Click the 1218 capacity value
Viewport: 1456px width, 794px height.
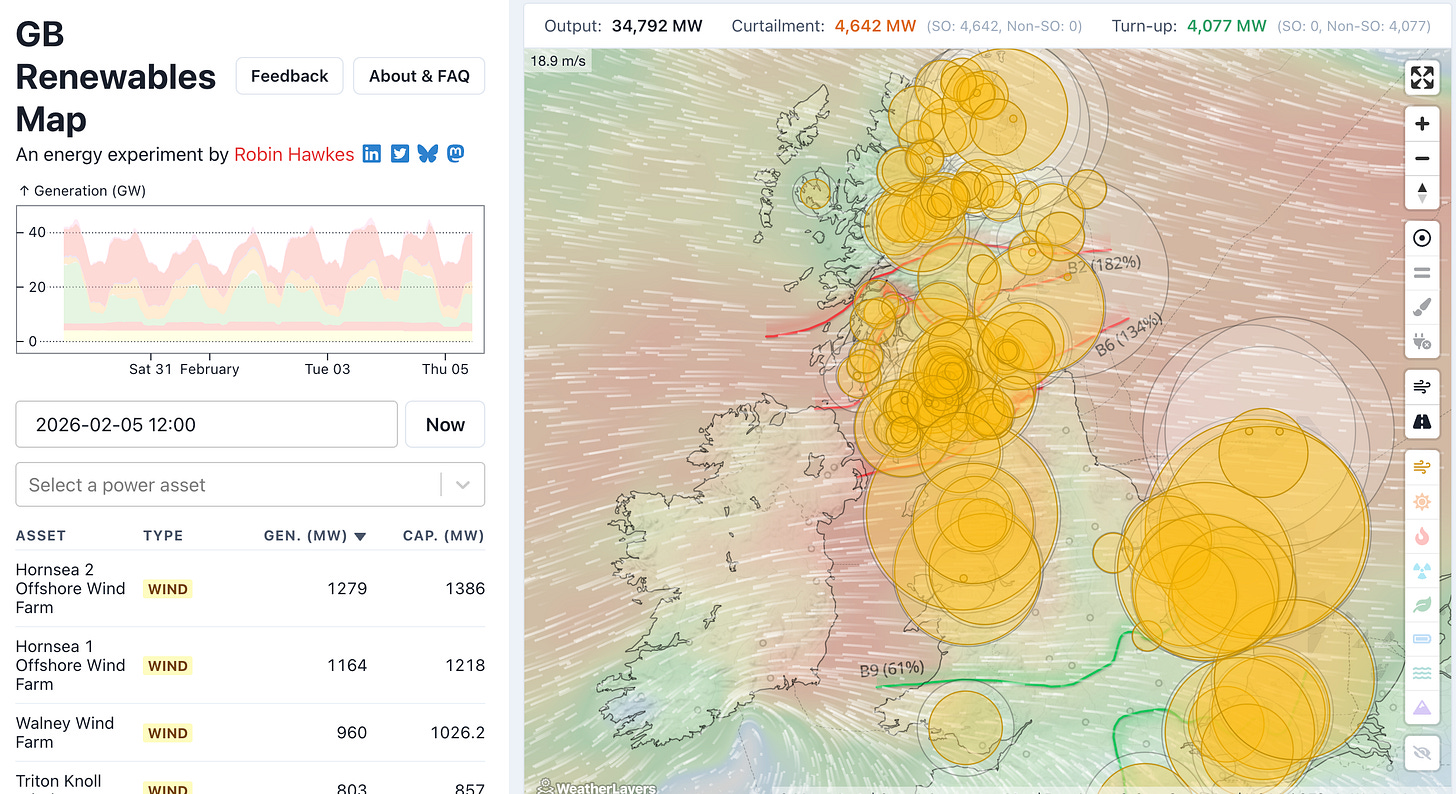click(465, 665)
